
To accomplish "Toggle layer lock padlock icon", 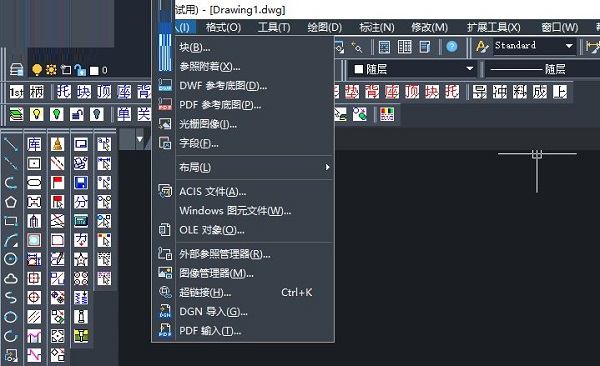I will click(80, 70).
